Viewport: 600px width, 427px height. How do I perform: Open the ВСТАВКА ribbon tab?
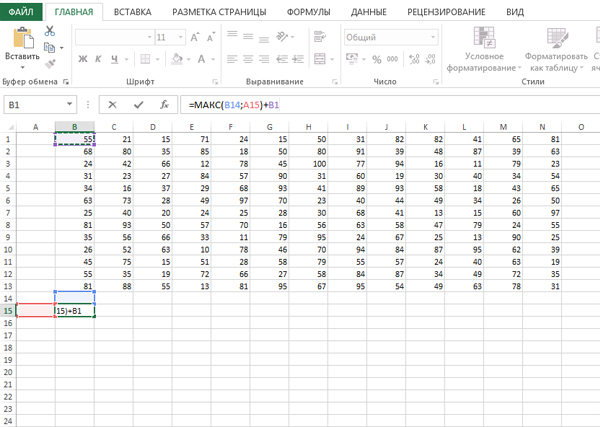pyautogui.click(x=133, y=13)
